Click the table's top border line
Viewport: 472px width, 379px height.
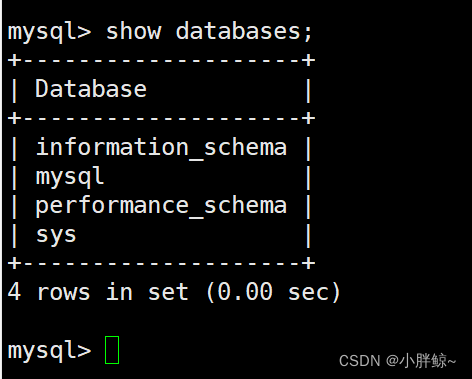(x=161, y=61)
